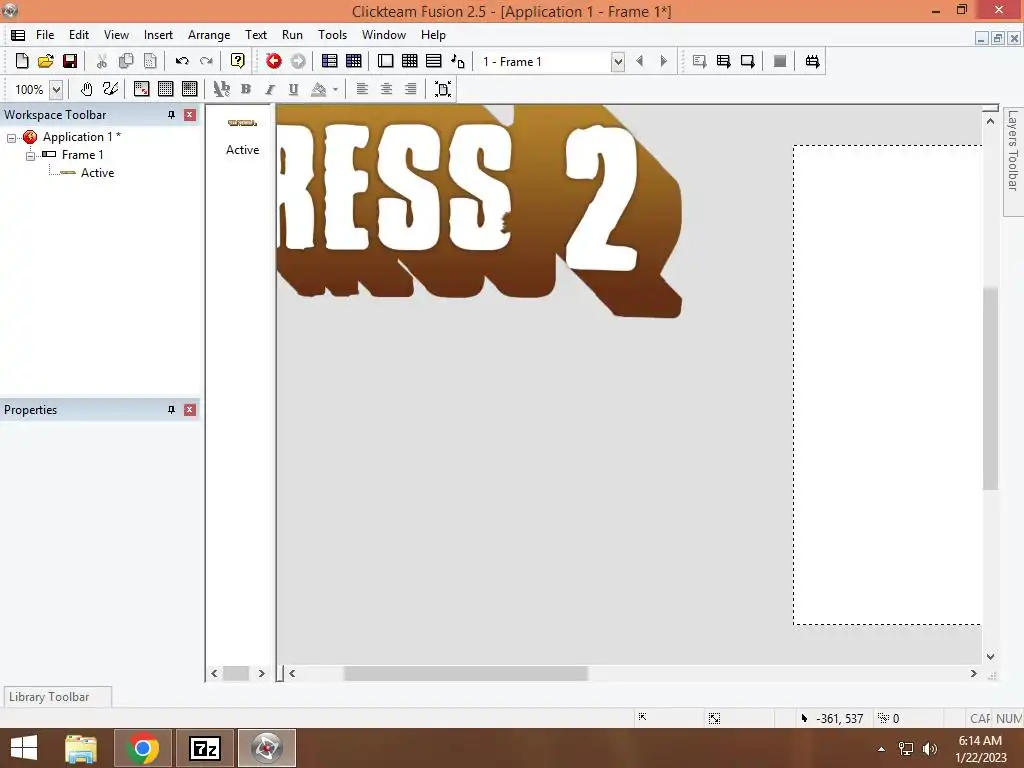The image size is (1024, 768).
Task: Close the Properties panel
Action: (x=190, y=410)
